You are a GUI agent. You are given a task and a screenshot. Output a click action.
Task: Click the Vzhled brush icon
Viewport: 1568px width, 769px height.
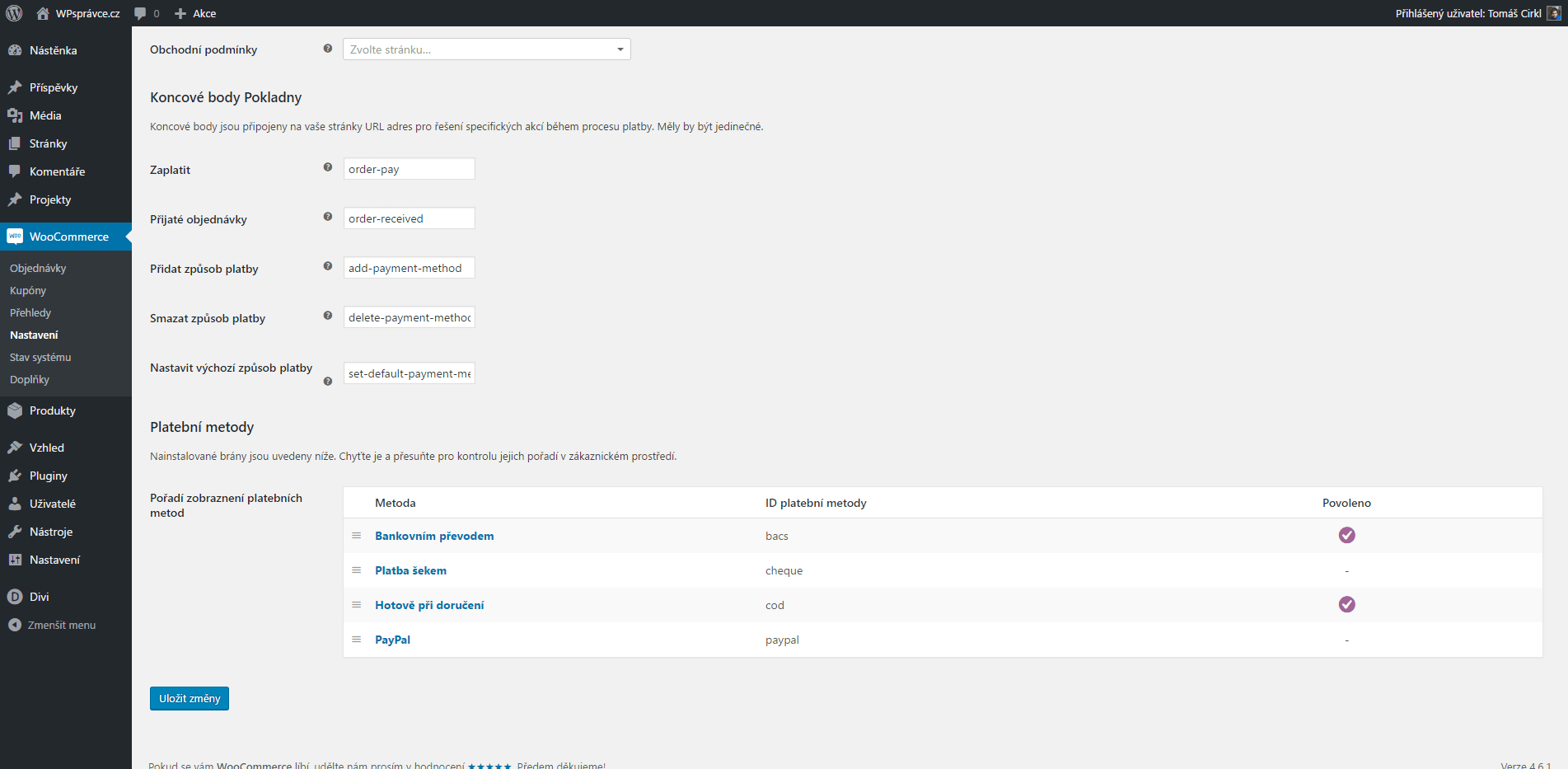coord(15,448)
